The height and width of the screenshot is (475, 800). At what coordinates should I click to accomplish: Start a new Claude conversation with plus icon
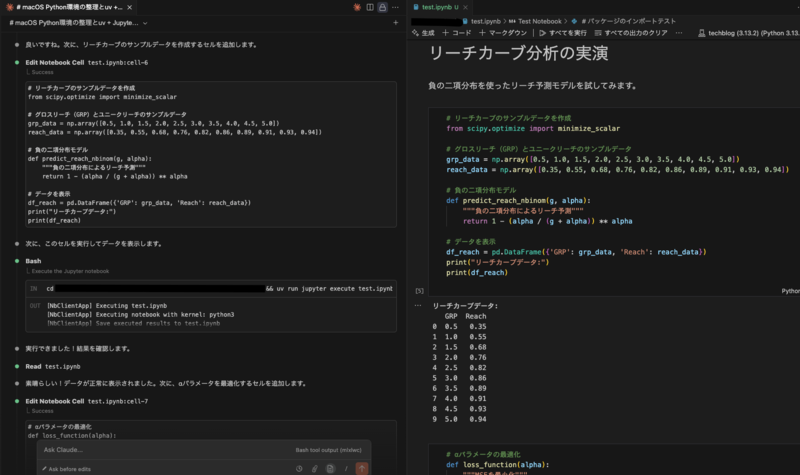pyautogui.click(x=395, y=22)
